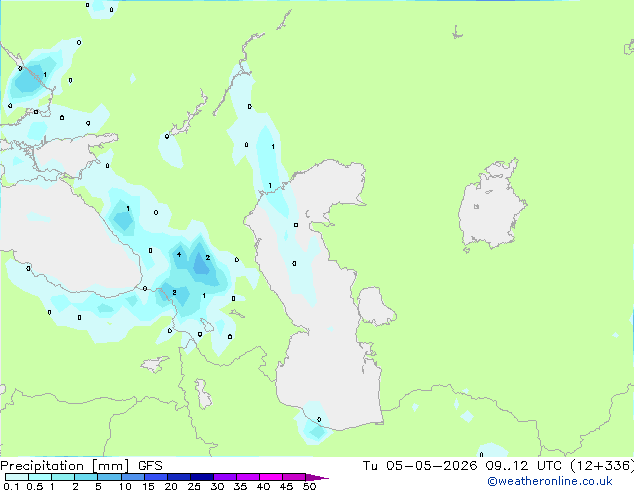Click the '35' legend scale label
The image size is (634, 490).
(x=240, y=486)
